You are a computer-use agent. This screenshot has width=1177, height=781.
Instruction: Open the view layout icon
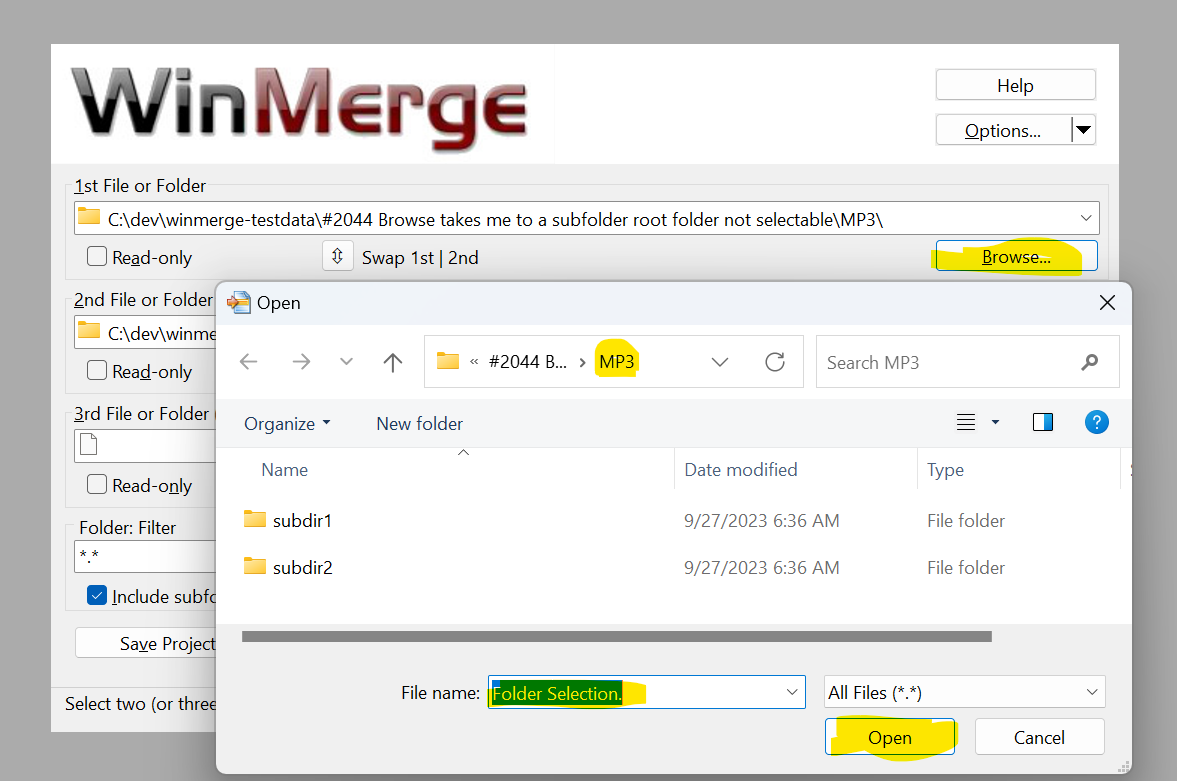966,423
